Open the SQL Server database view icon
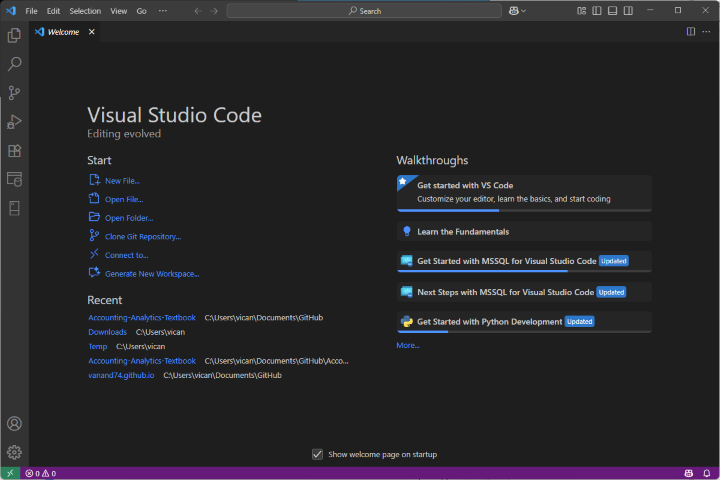 click(x=14, y=179)
